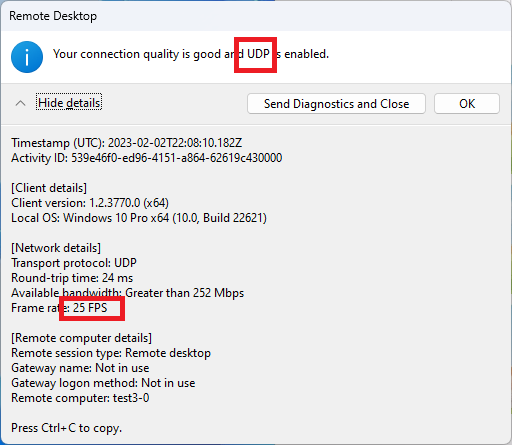Click Send Diagnostics and Close button
The height and width of the screenshot is (445, 512).
tap(336, 104)
